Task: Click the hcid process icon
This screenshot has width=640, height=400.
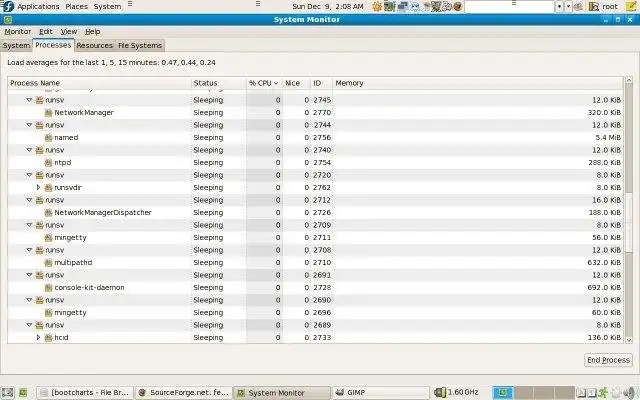Action: coord(49,338)
